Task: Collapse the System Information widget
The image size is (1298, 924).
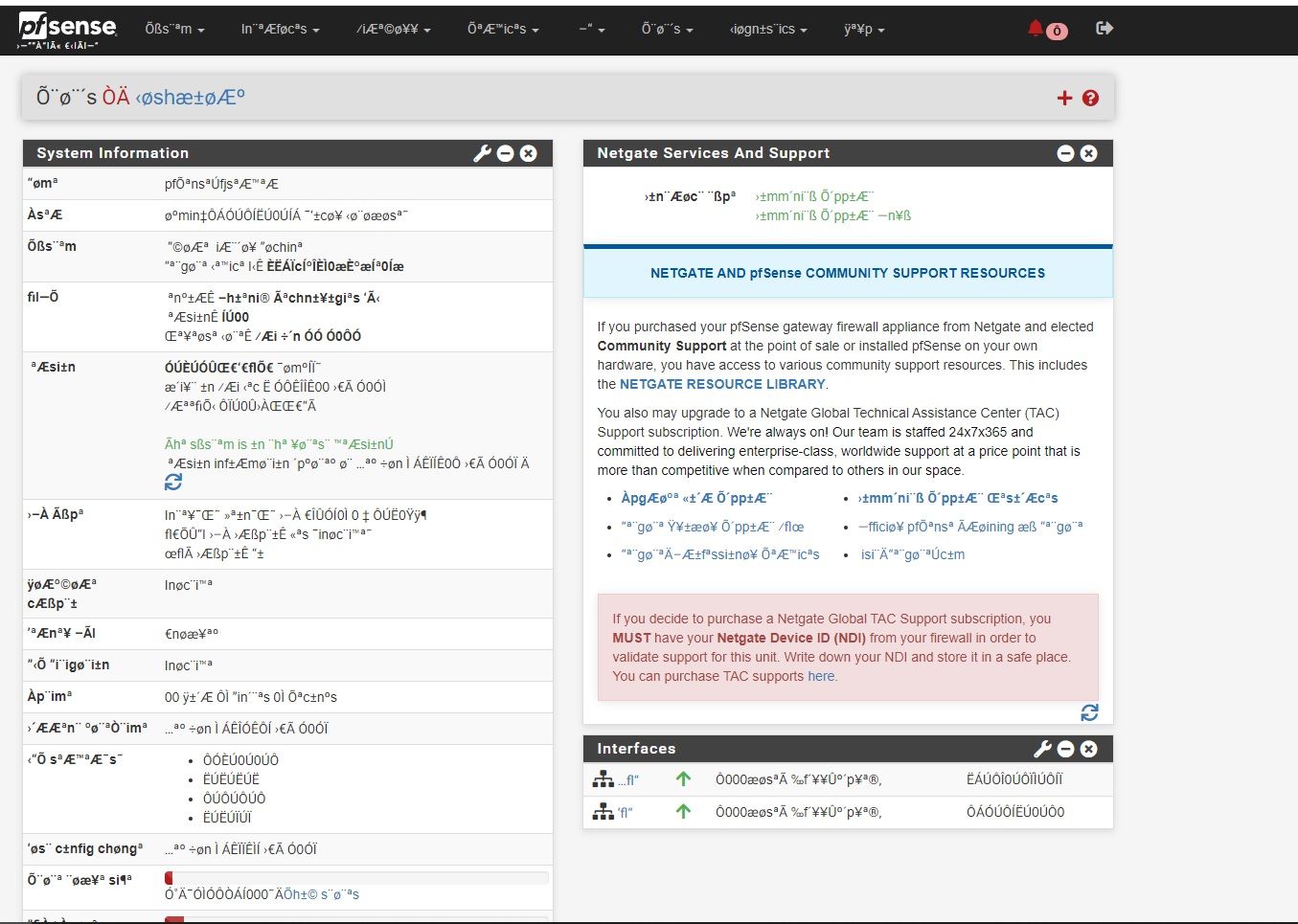Action: (506, 153)
